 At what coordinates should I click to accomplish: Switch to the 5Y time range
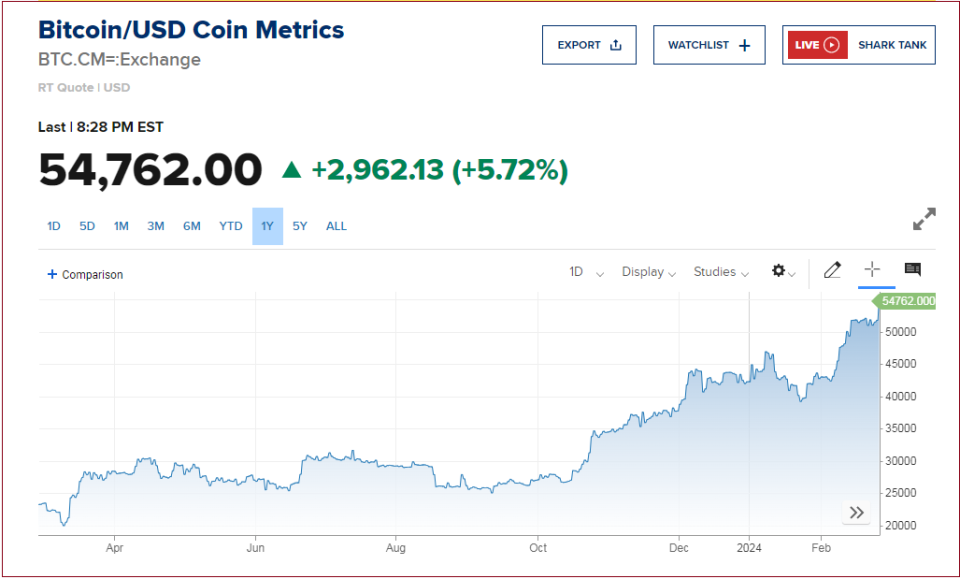click(x=300, y=226)
